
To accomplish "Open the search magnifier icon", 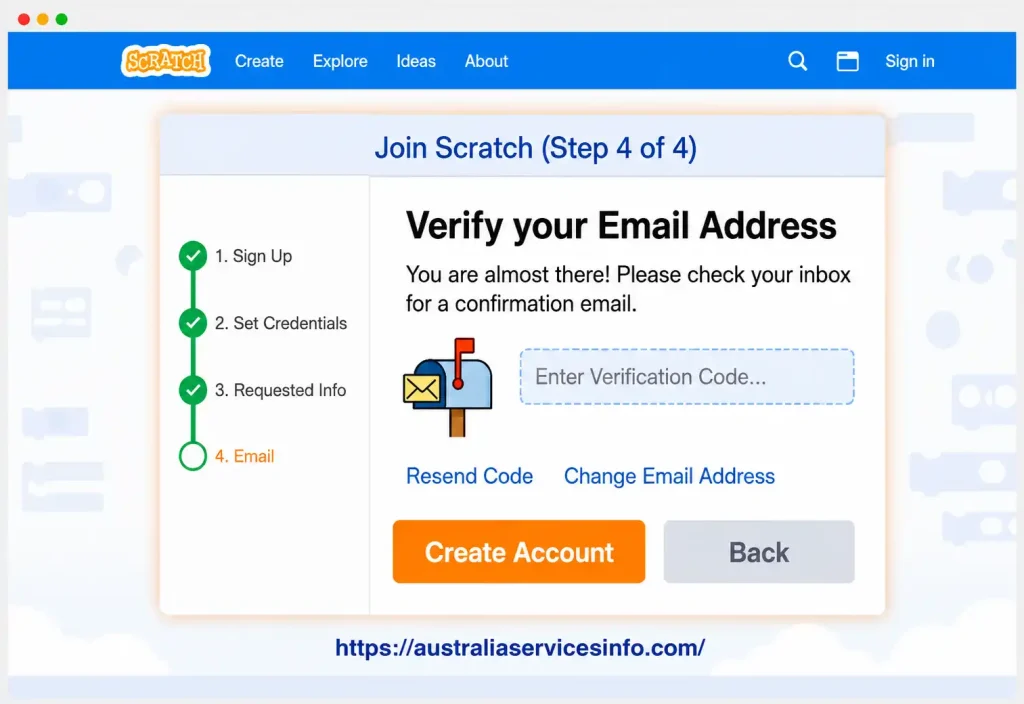I will pyautogui.click(x=797, y=61).
